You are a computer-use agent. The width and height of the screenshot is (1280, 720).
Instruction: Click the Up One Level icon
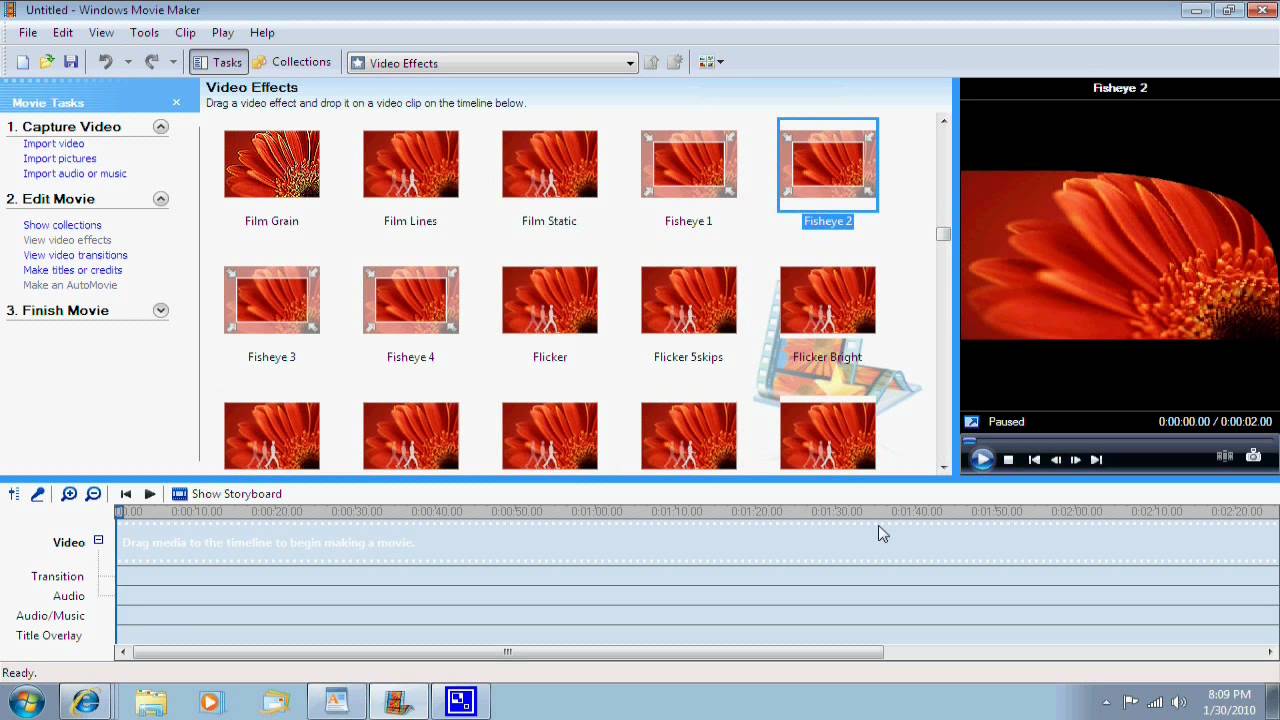(651, 62)
